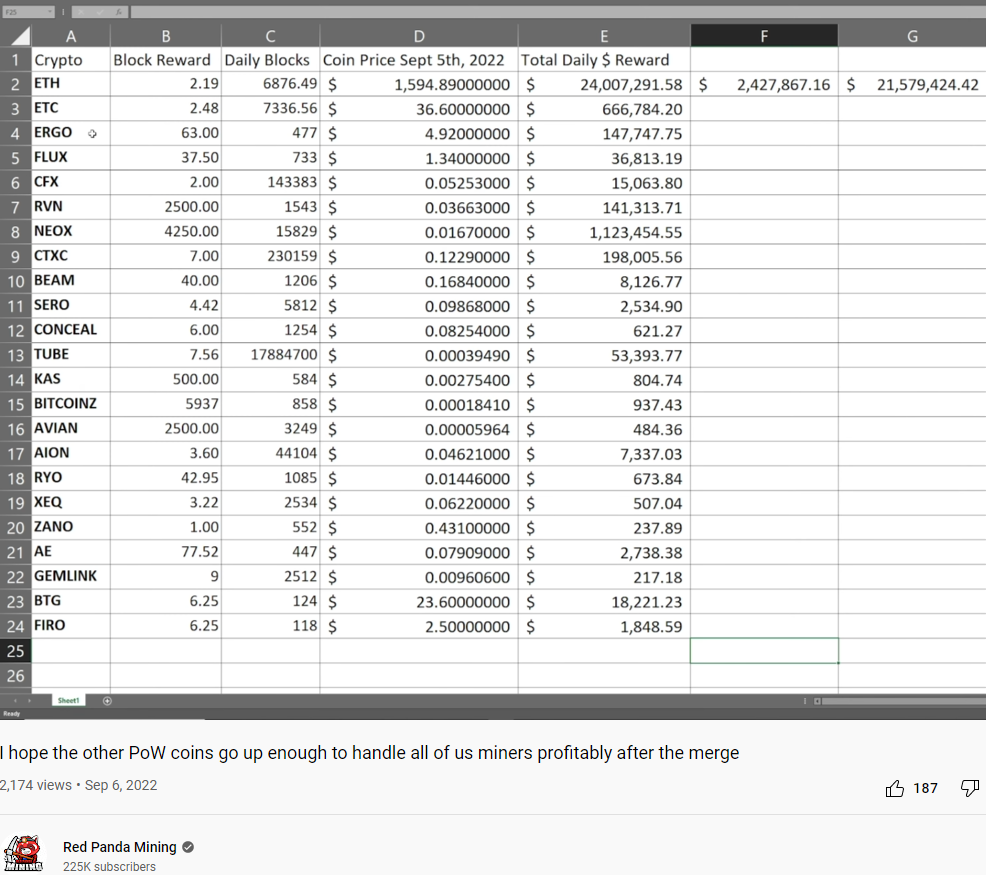Click TUBE daily blocks 17884700
Image resolution: width=986 pixels, height=875 pixels.
point(270,355)
